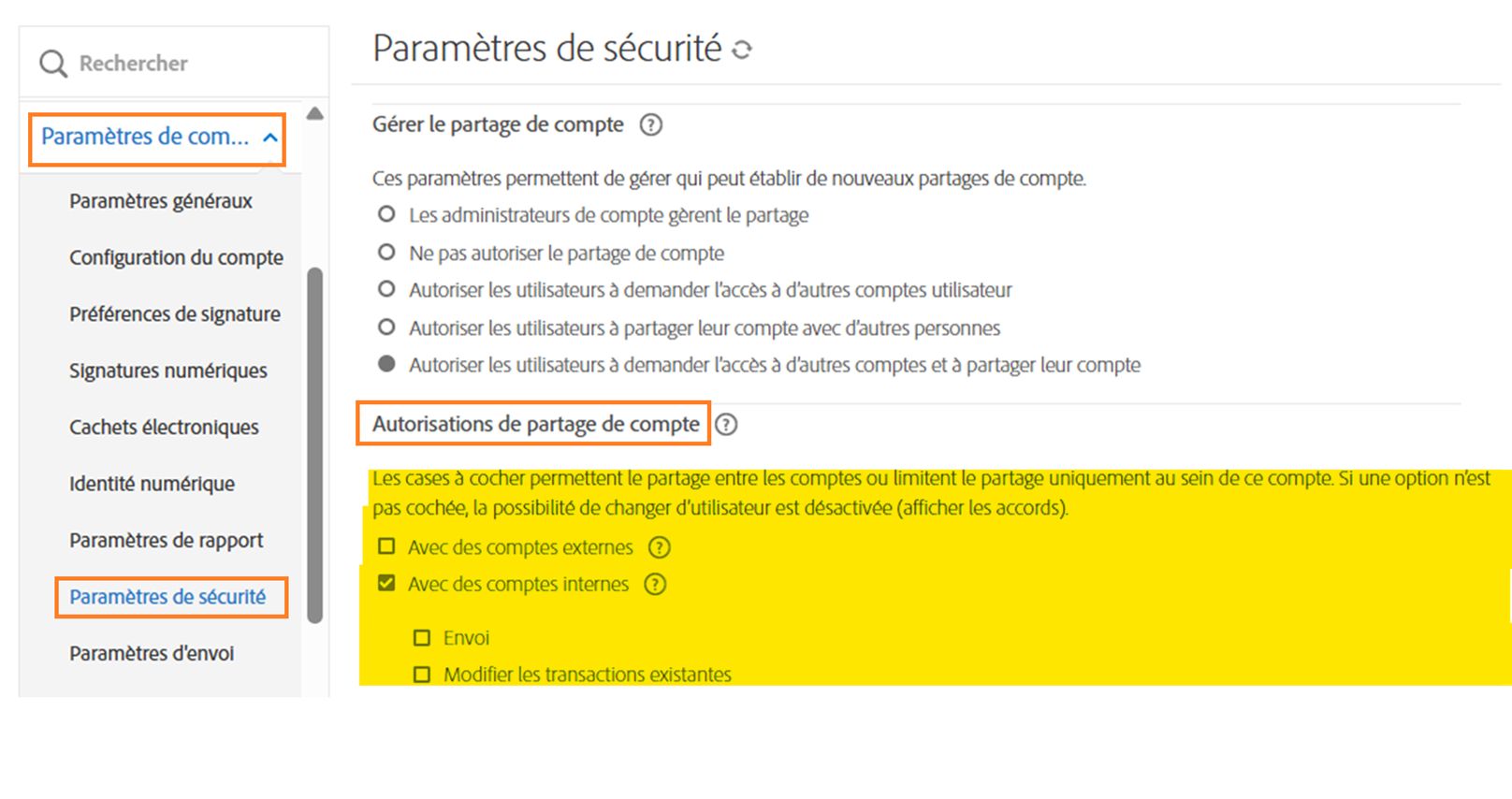The width and height of the screenshot is (1512, 799).
Task: Open Paramètres généraux in the sidebar
Action: tap(161, 201)
